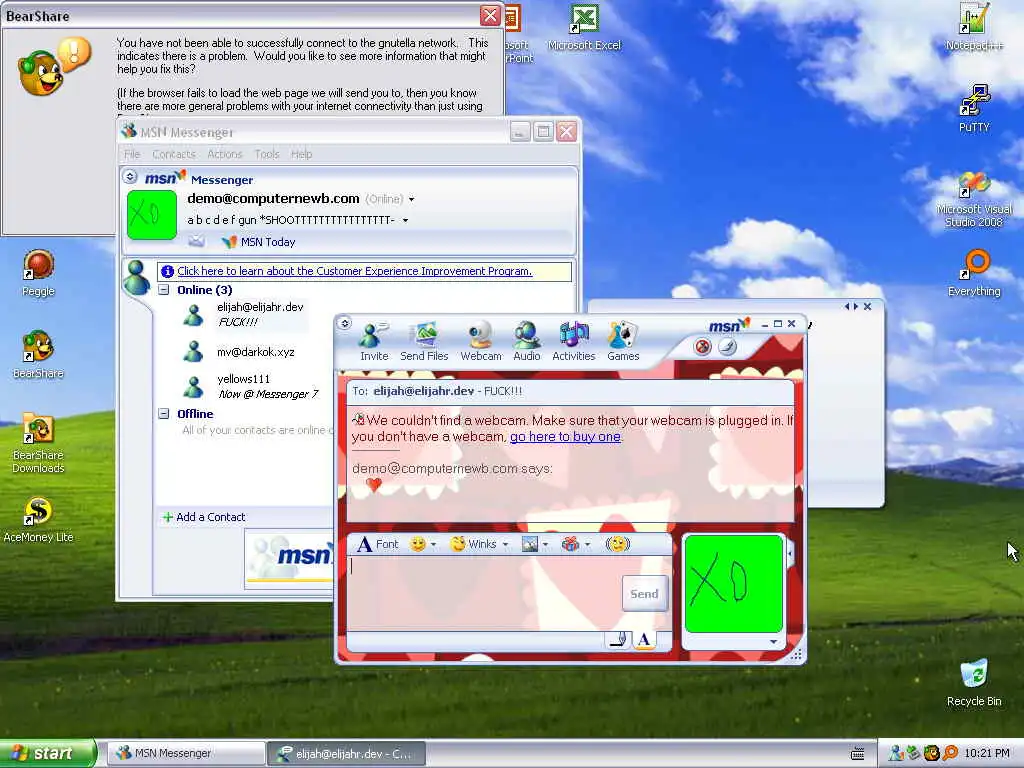Start an Audio call in chat
The width and height of the screenshot is (1024, 768).
click(526, 341)
